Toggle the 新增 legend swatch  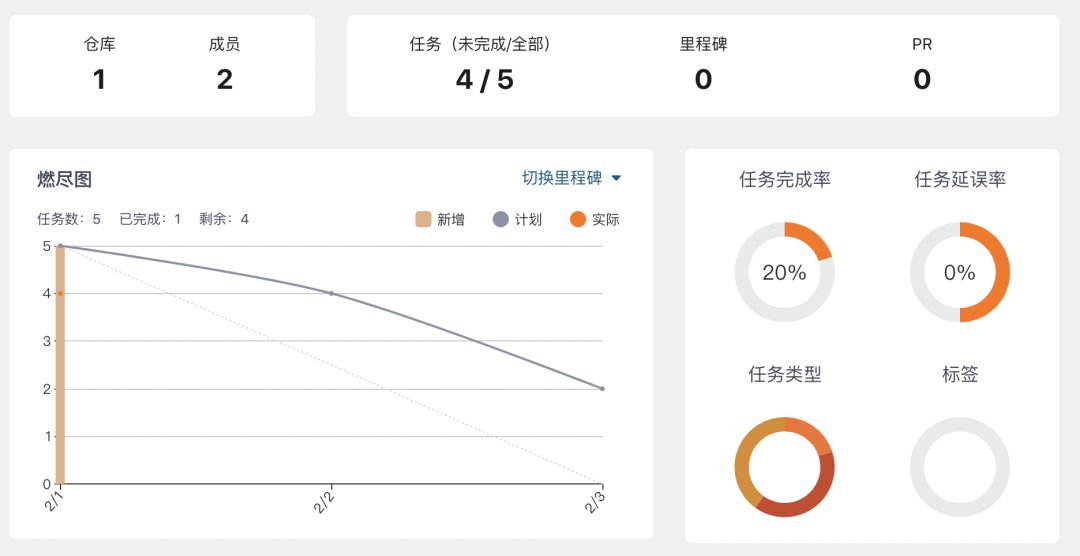(x=423, y=219)
